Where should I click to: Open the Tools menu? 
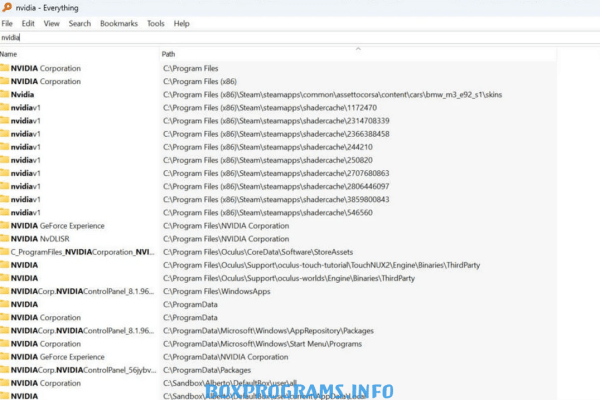click(x=156, y=24)
